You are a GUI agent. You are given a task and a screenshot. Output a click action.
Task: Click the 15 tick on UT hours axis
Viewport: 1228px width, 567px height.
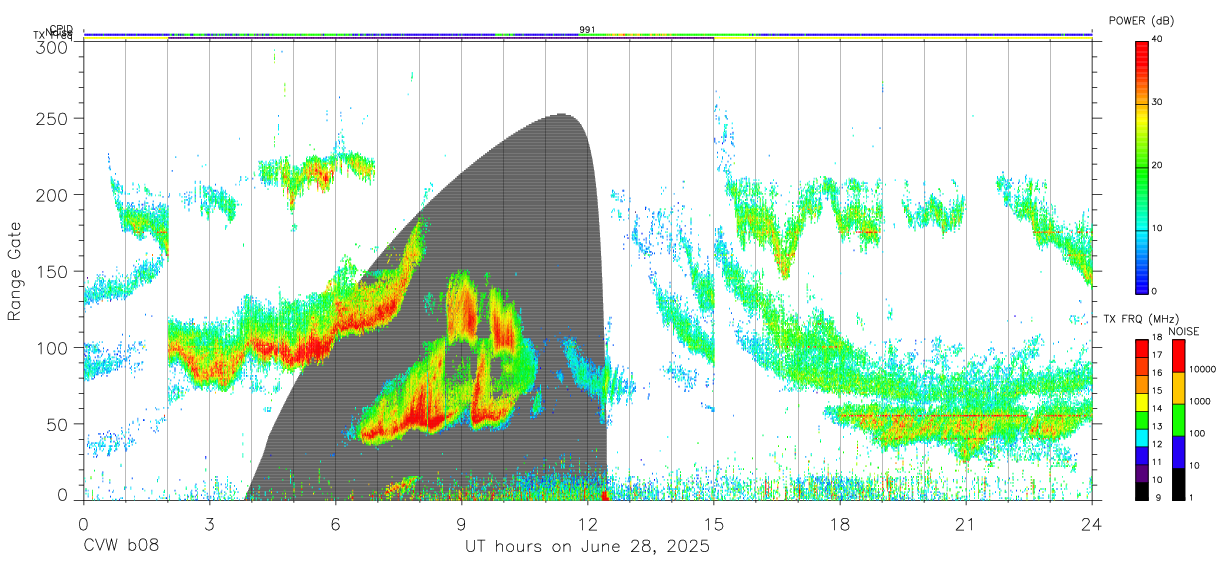coord(713,524)
